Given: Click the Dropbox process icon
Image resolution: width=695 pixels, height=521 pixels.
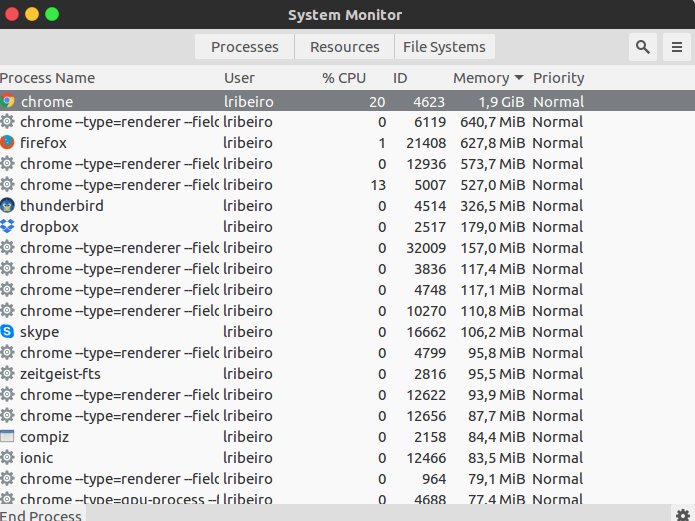Looking at the screenshot, I should click(7, 226).
